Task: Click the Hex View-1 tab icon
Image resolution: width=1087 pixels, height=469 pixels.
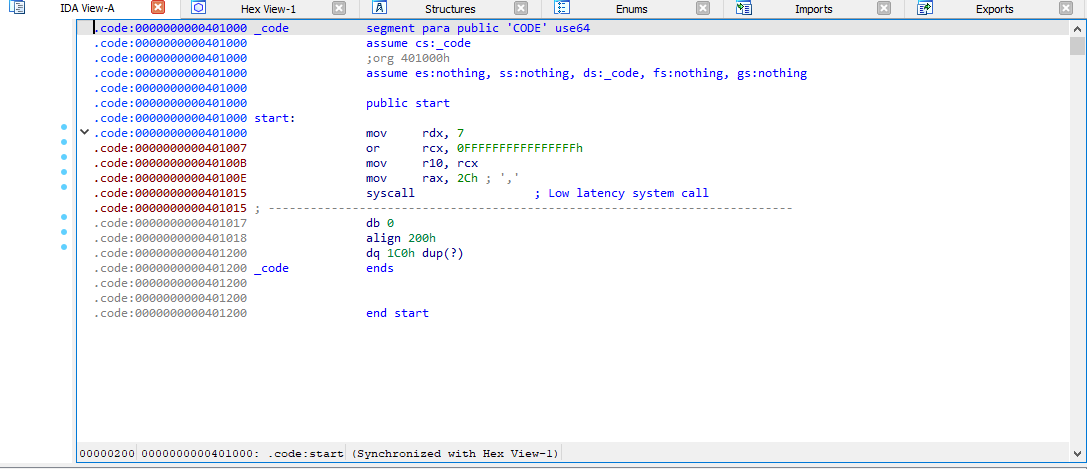Action: pos(198,8)
